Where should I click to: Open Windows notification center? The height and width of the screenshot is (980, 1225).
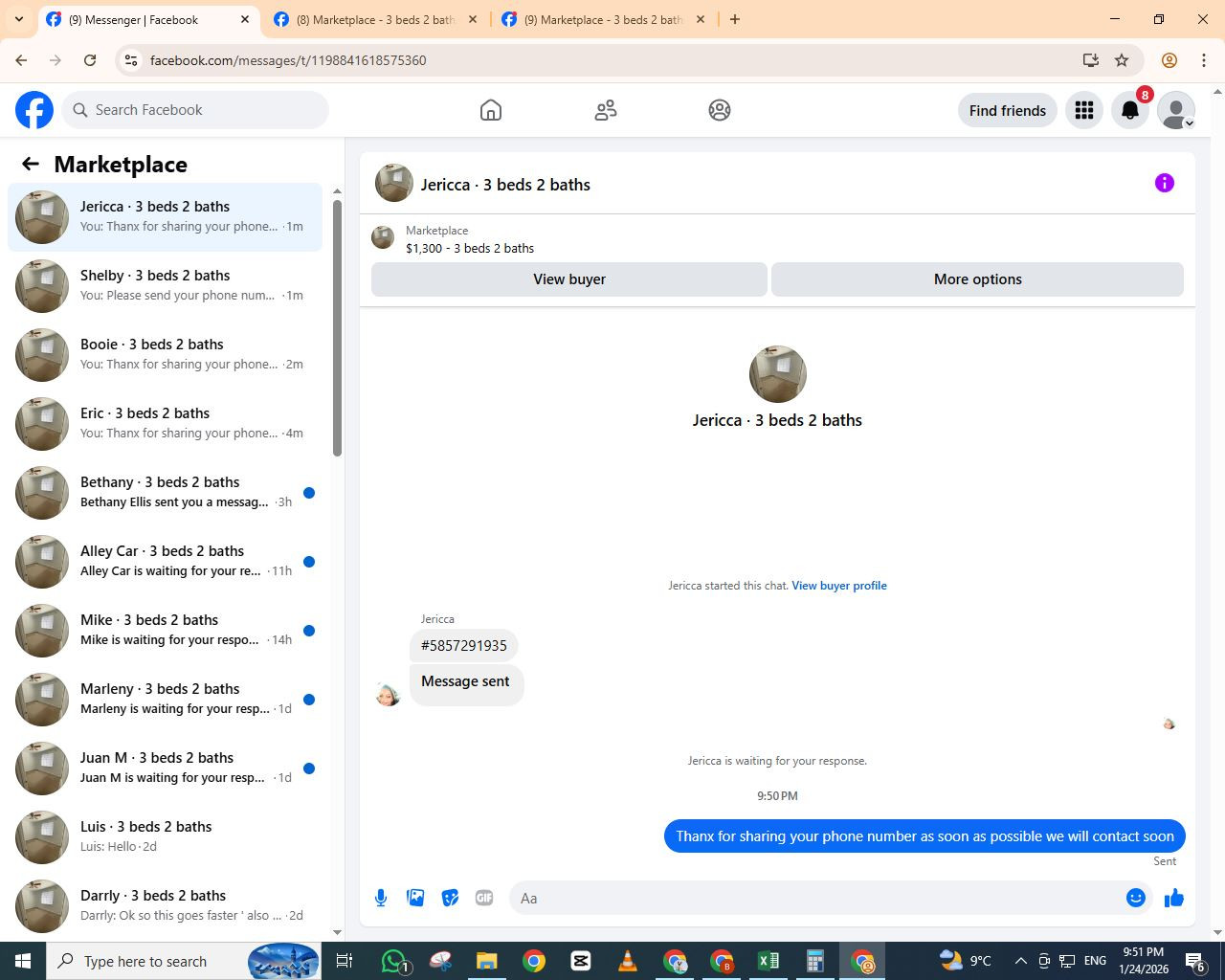(1195, 961)
